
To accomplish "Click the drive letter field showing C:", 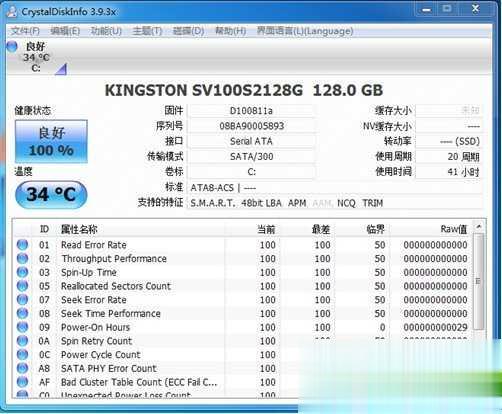I will [251, 172].
